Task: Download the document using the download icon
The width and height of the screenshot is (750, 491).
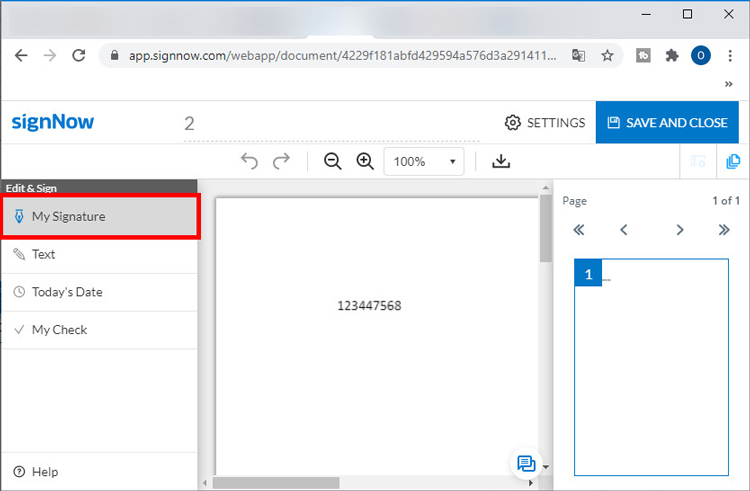Action: [501, 161]
